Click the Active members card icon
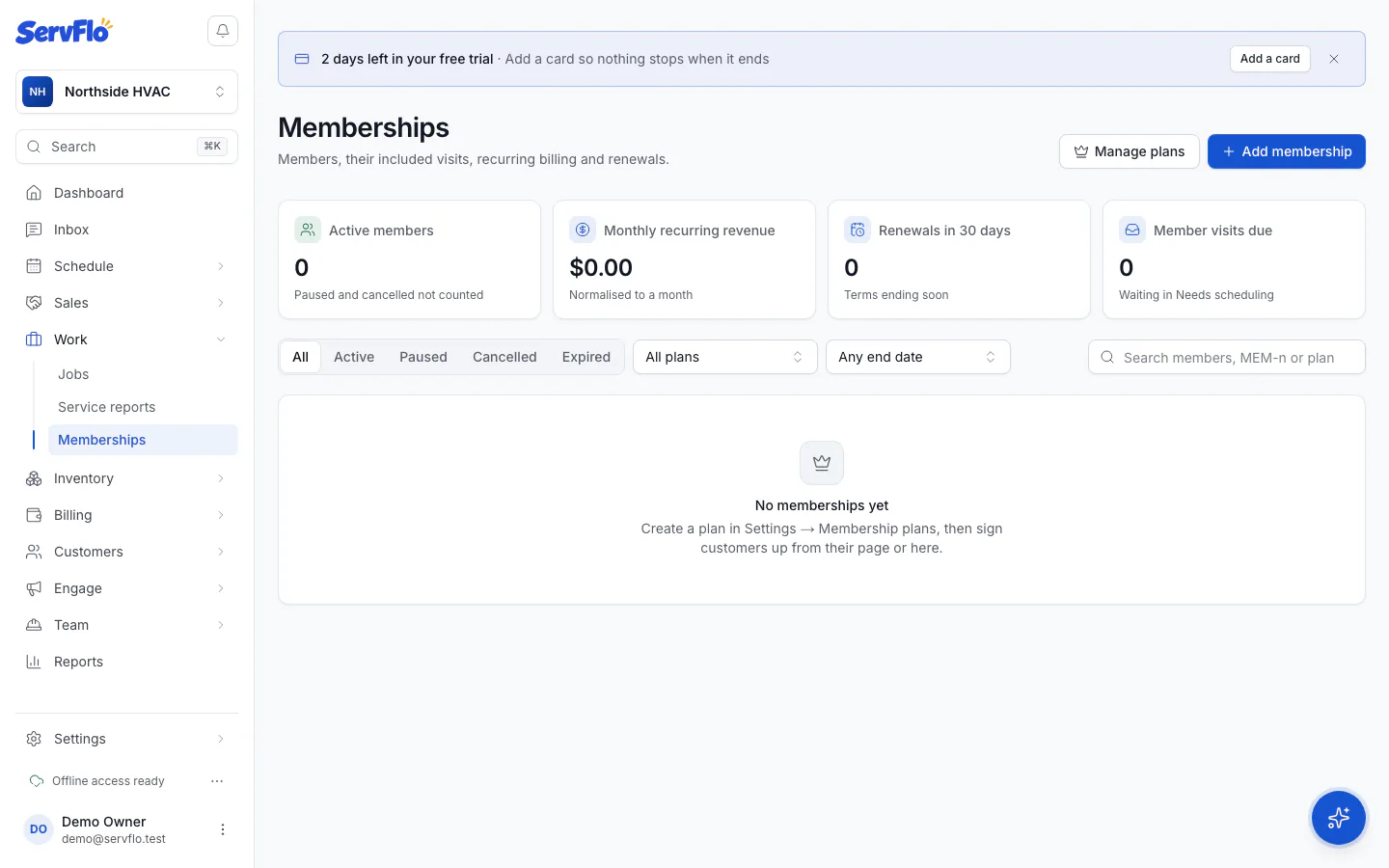Viewport: 1389px width, 868px height. [x=308, y=230]
